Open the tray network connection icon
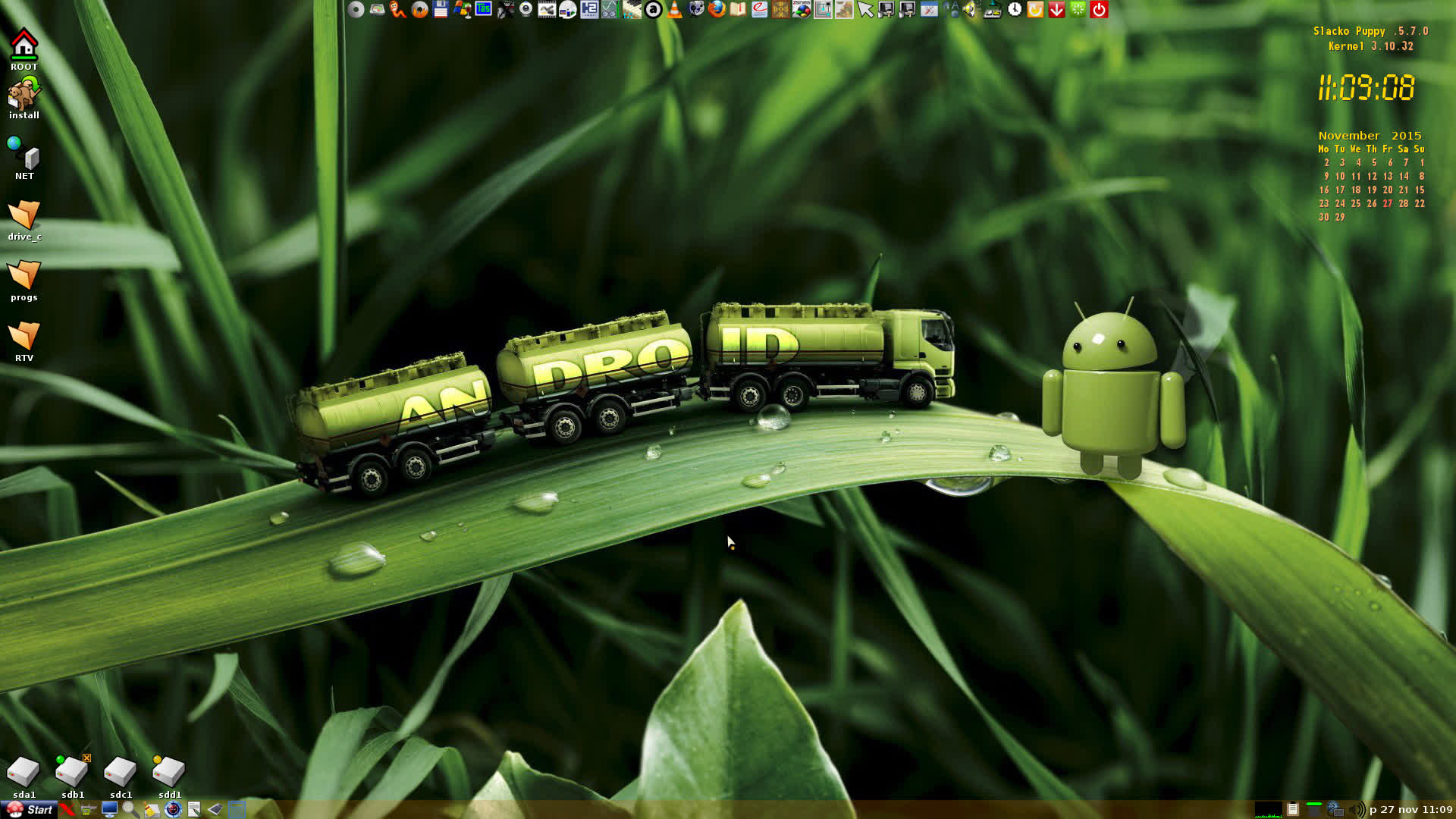Image resolution: width=1456 pixels, height=819 pixels. (1335, 809)
